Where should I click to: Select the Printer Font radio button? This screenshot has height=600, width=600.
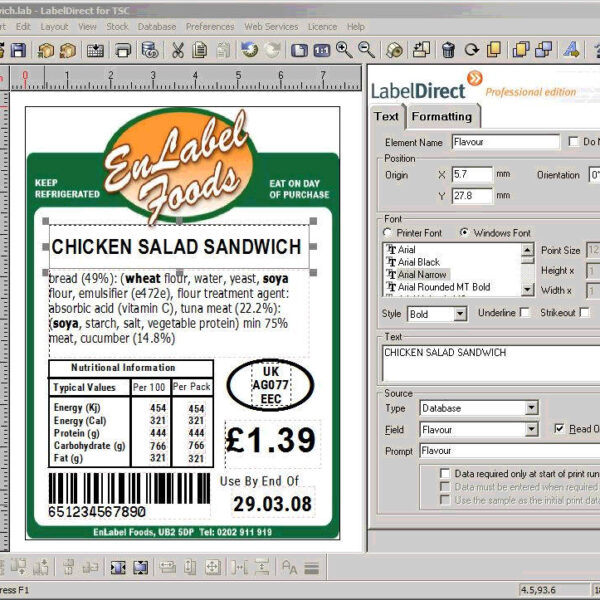click(x=388, y=233)
